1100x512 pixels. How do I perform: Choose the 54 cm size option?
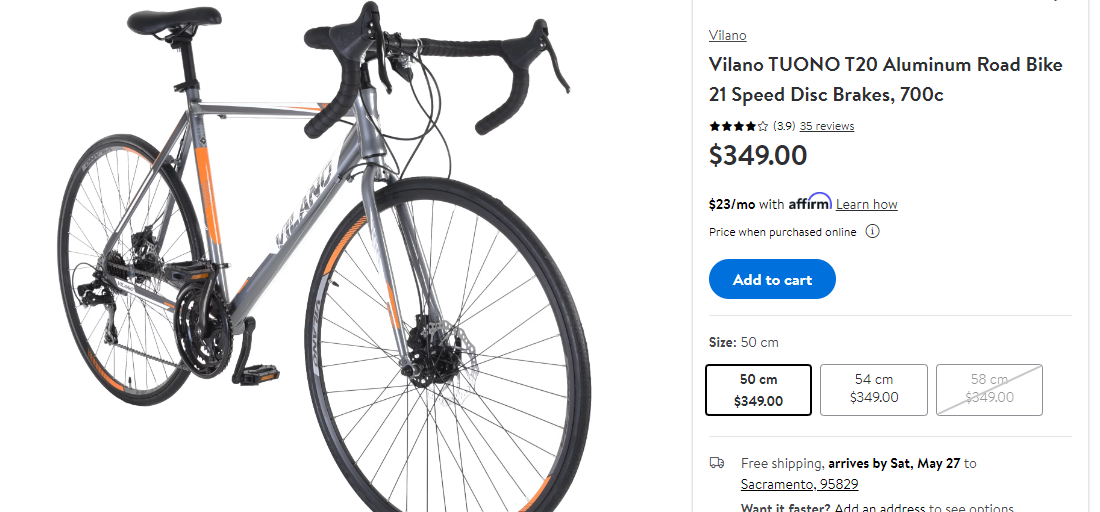873,389
